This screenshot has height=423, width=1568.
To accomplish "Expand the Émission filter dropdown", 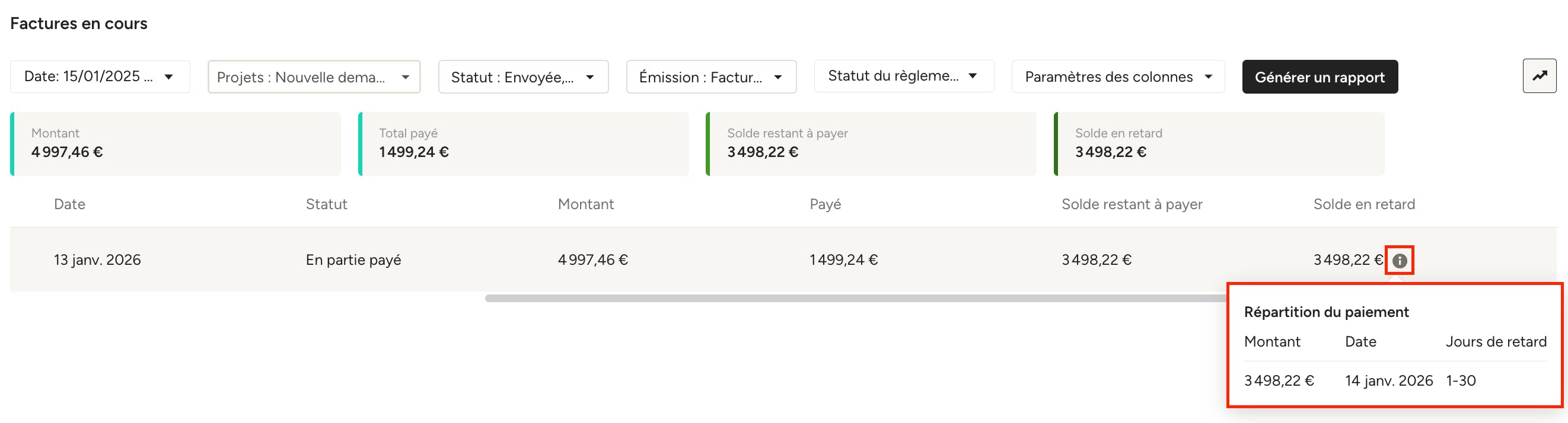I will pos(710,77).
